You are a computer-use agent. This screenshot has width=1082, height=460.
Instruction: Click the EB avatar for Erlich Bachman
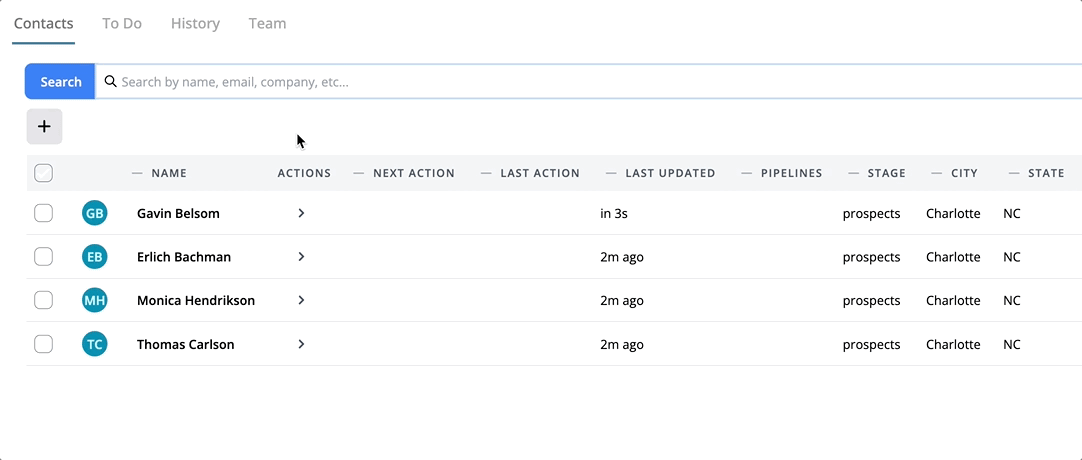coord(94,257)
